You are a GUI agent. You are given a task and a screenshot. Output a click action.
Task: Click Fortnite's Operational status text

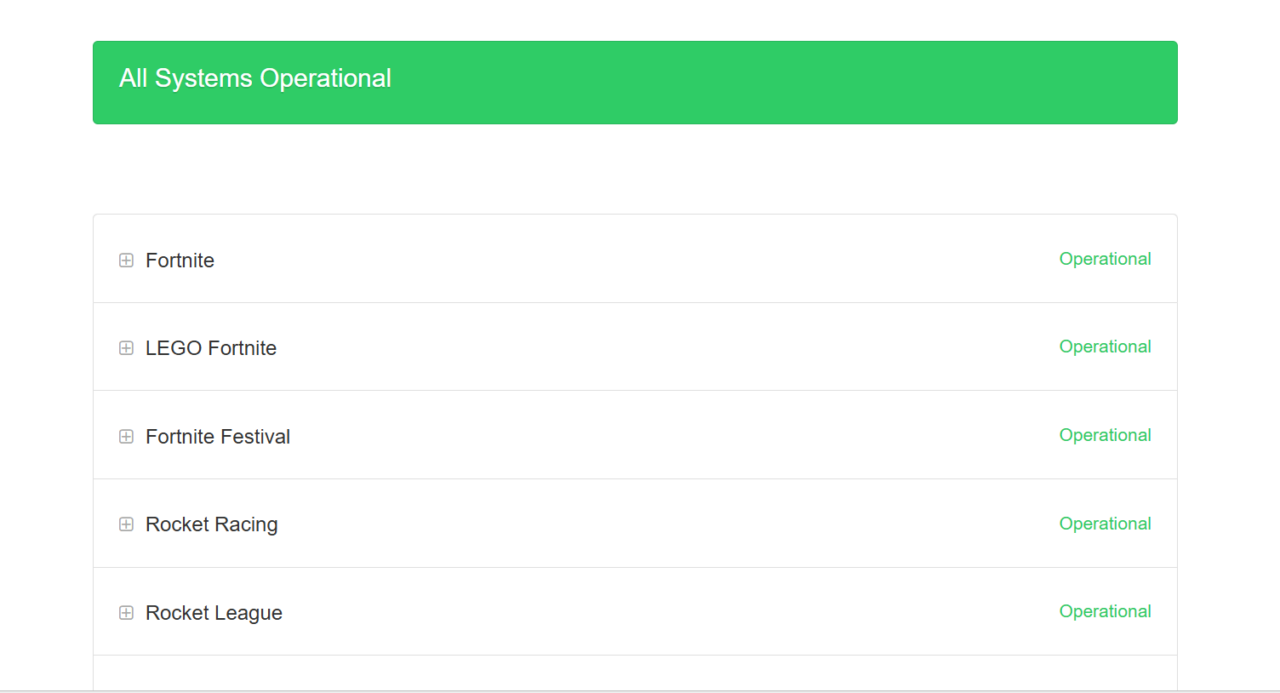[x=1105, y=259]
